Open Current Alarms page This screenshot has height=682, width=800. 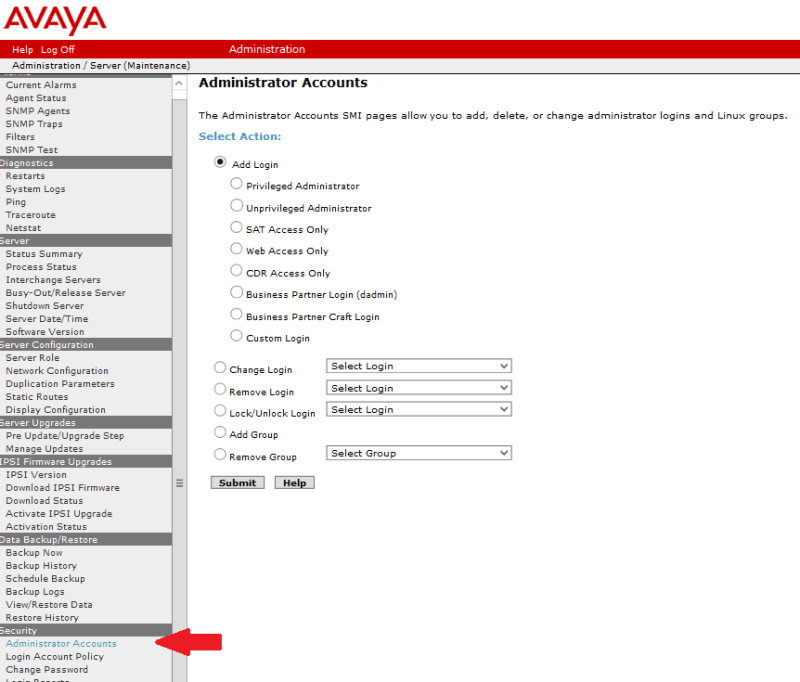(x=41, y=85)
